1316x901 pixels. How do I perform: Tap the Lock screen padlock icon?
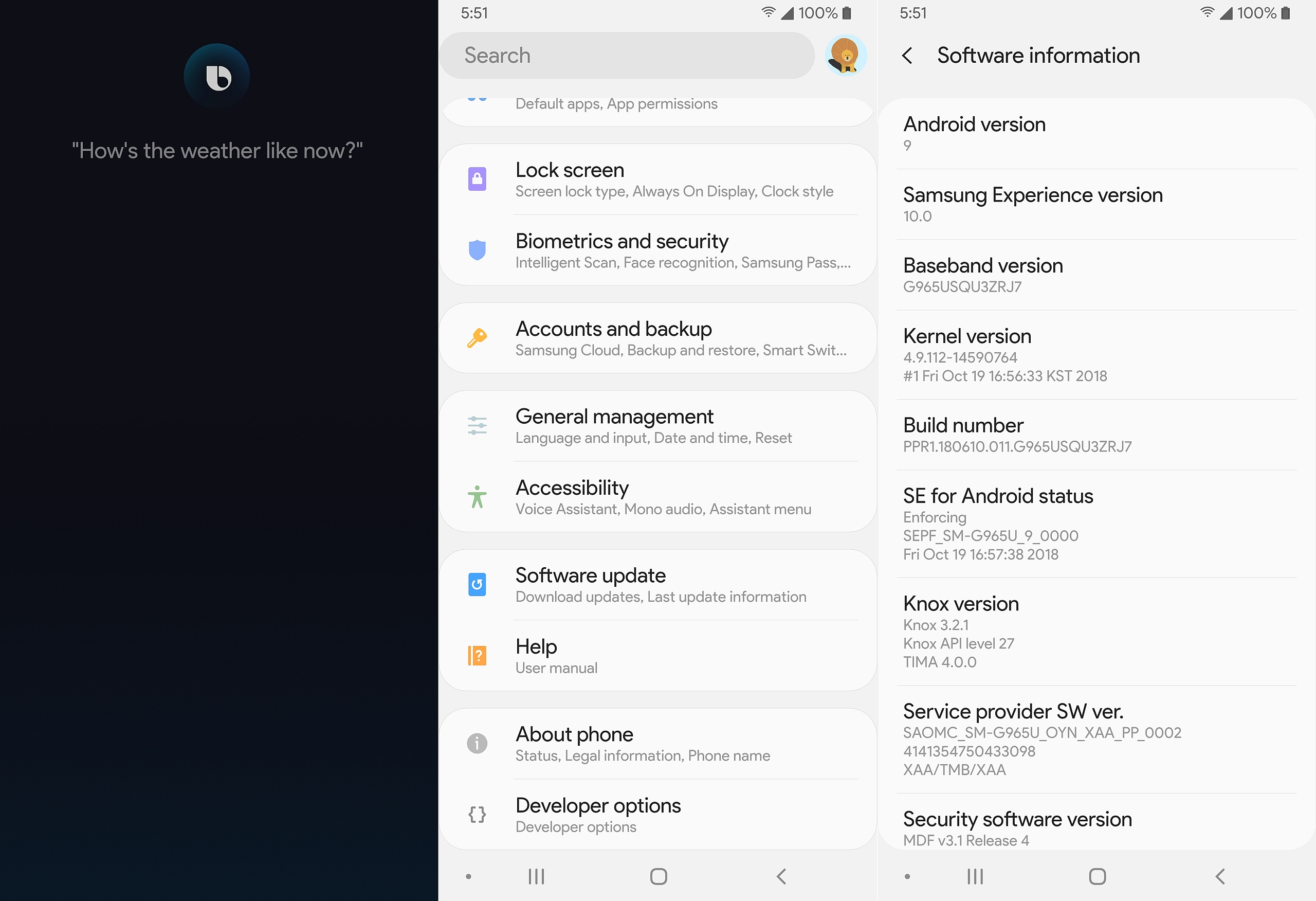[x=478, y=179]
